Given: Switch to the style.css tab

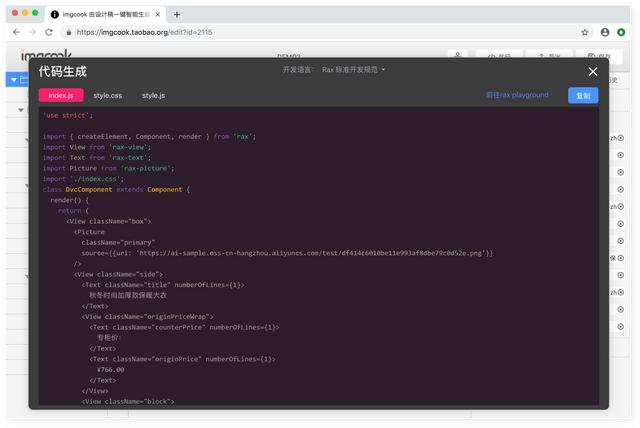Looking at the screenshot, I should 108,95.
